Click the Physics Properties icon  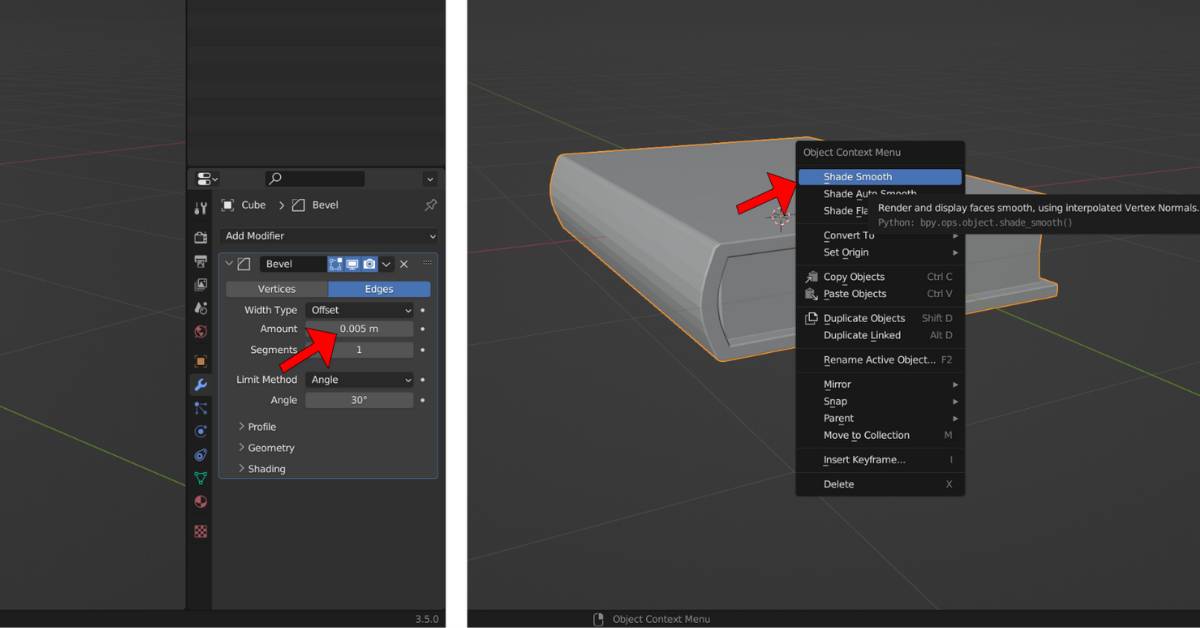tap(200, 430)
